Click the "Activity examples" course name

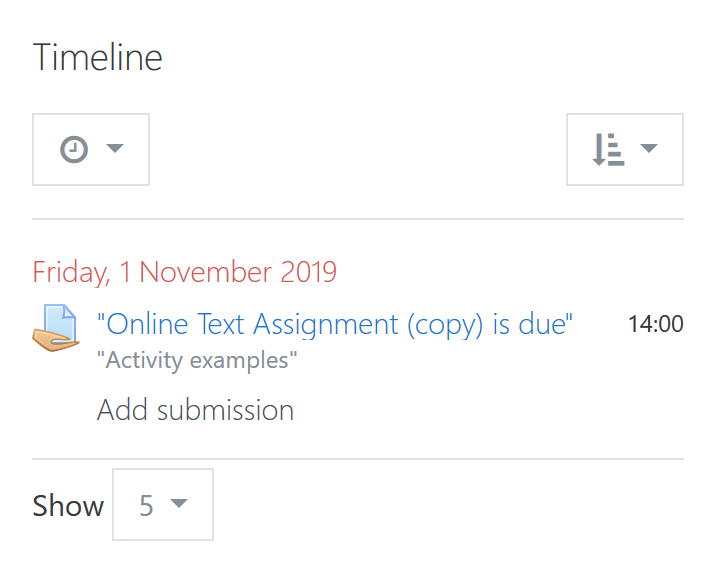point(197,360)
